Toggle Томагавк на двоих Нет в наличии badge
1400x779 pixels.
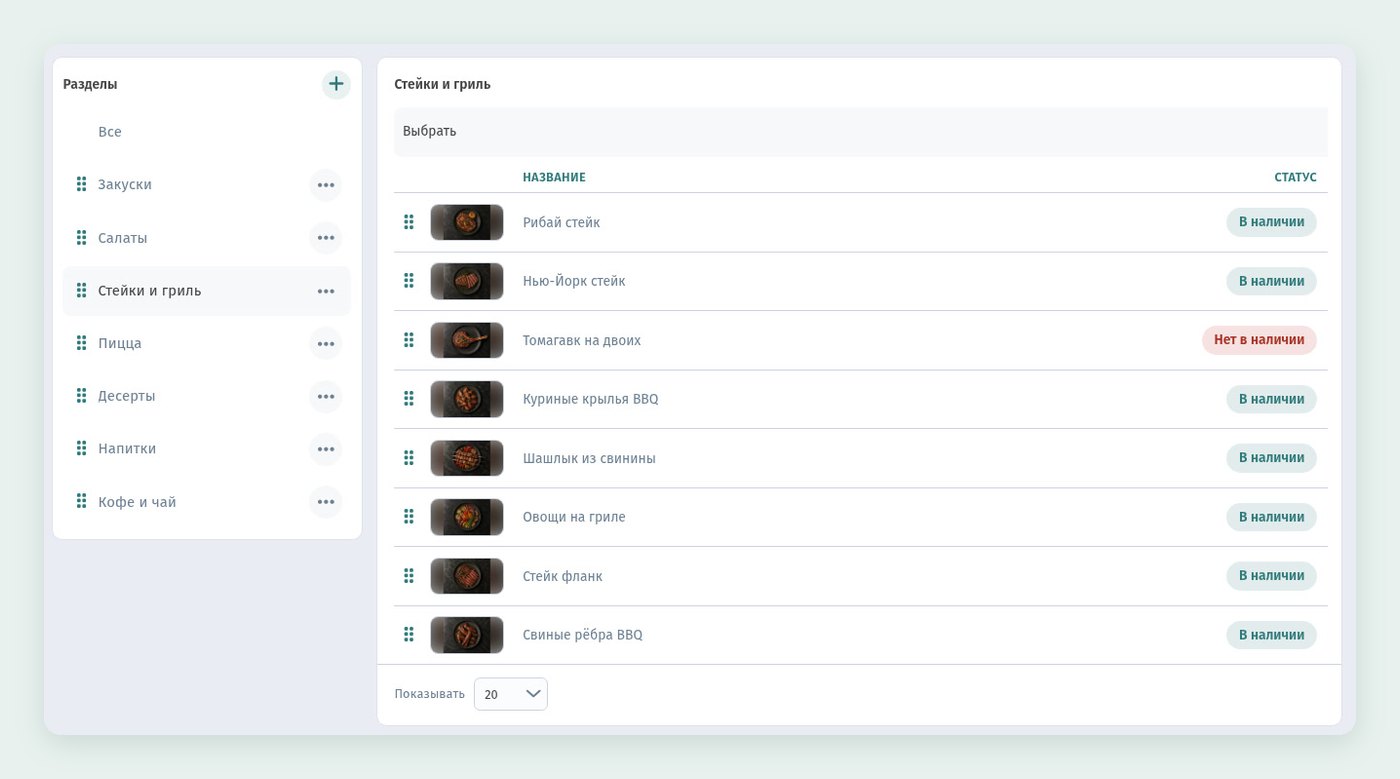(1260, 340)
